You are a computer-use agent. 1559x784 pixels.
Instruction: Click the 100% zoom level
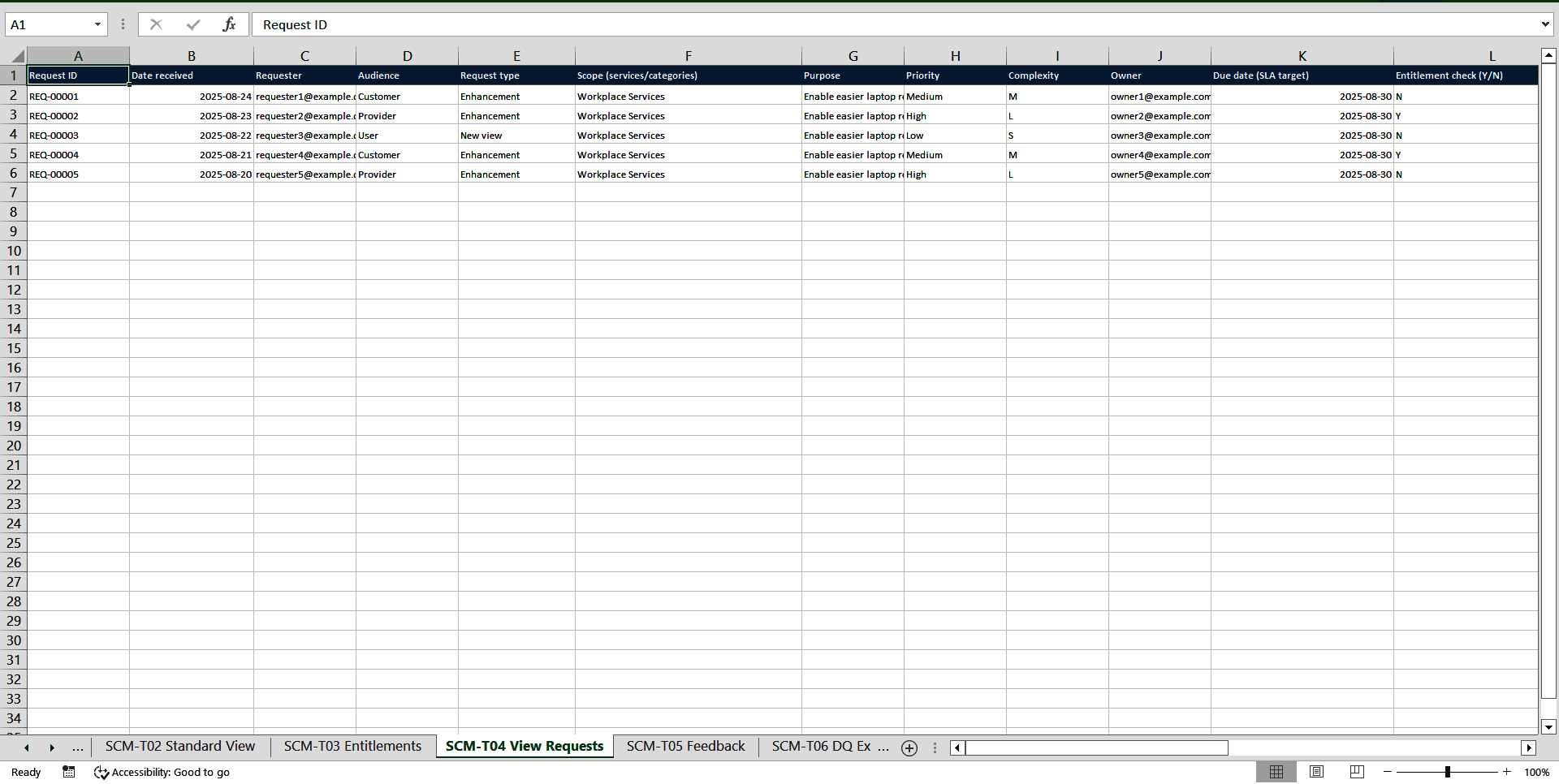coord(1536,772)
